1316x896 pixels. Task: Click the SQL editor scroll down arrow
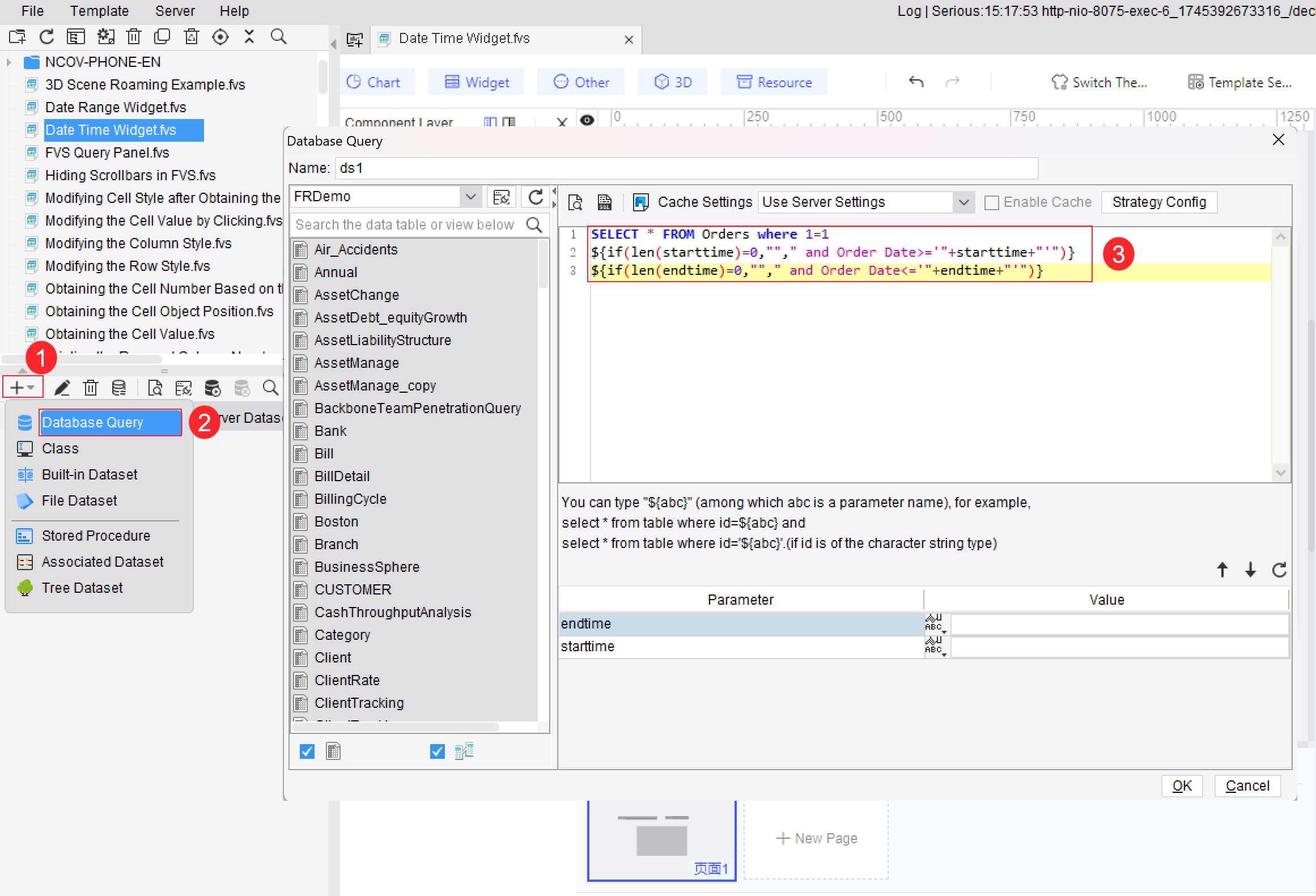1280,473
